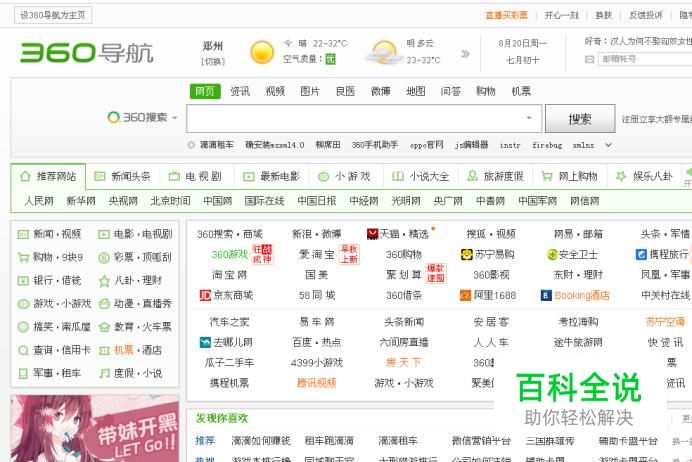Open the 4399小游戏 link

tap(316, 363)
